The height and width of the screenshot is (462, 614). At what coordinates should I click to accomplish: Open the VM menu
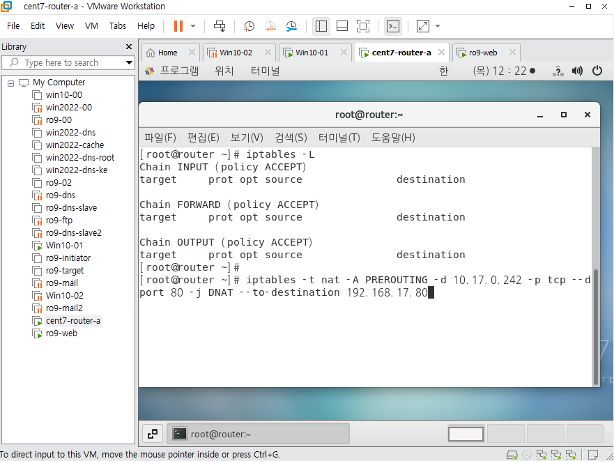[x=91, y=26]
